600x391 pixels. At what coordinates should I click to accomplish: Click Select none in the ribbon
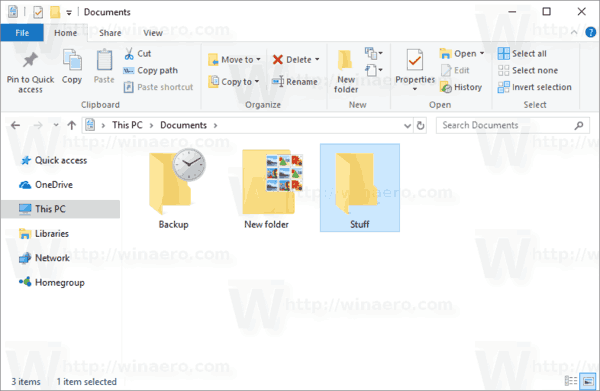pyautogui.click(x=528, y=70)
